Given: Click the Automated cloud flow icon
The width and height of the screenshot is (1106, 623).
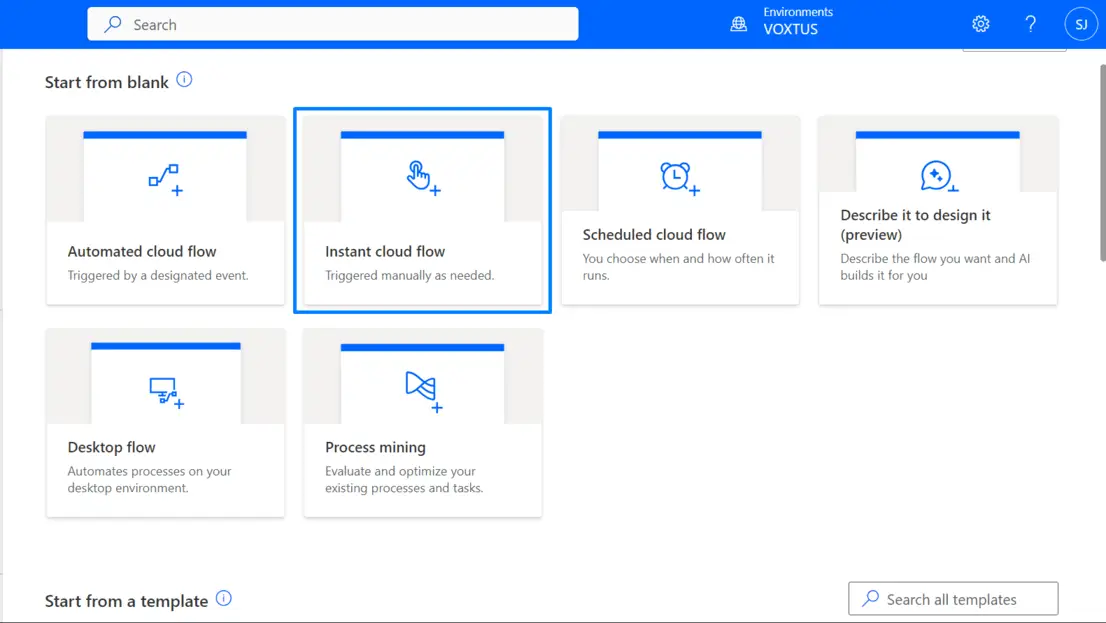Looking at the screenshot, I should (165, 179).
